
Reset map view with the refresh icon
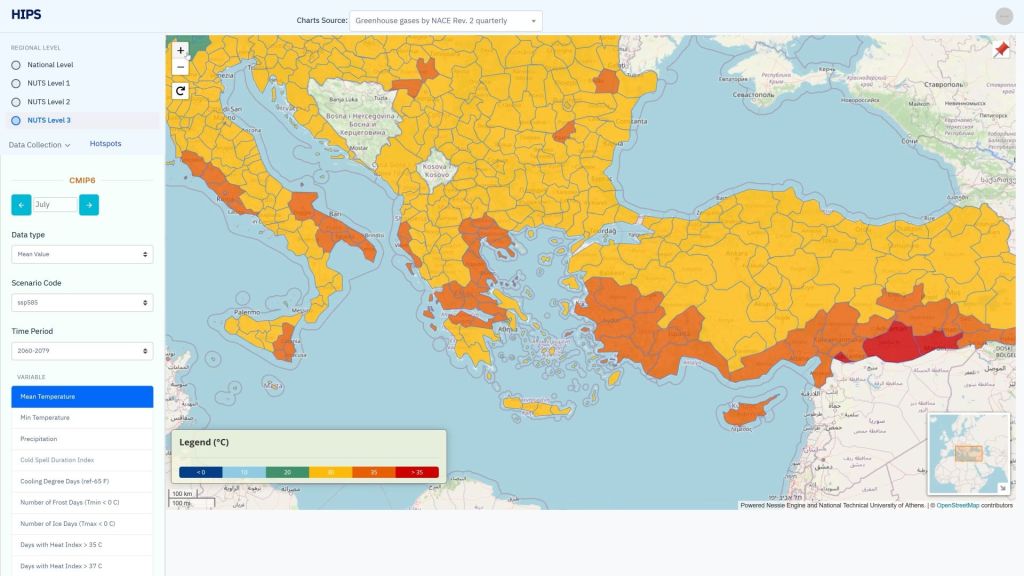(180, 91)
